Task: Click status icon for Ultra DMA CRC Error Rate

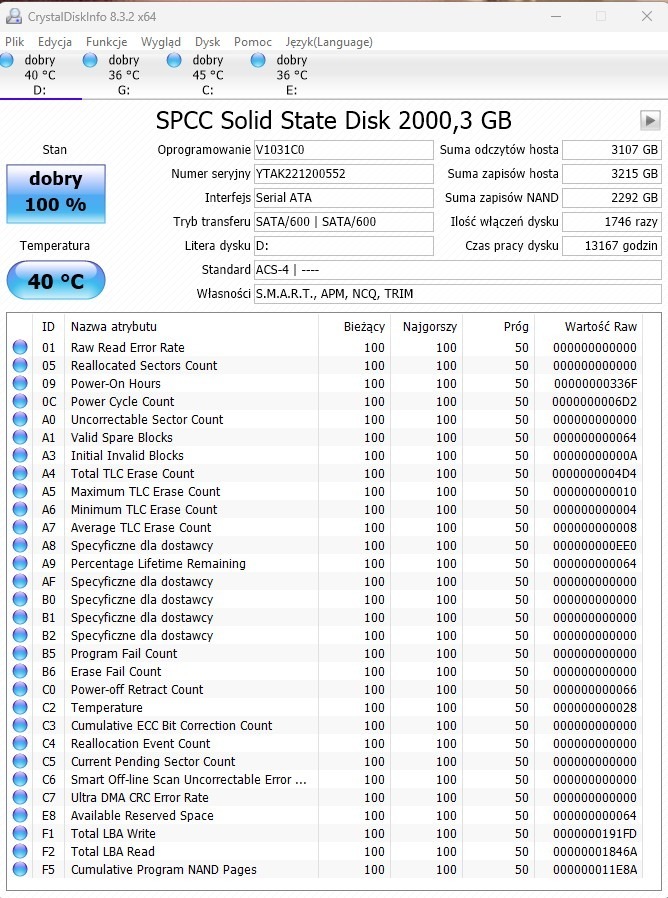Action: click(x=20, y=797)
